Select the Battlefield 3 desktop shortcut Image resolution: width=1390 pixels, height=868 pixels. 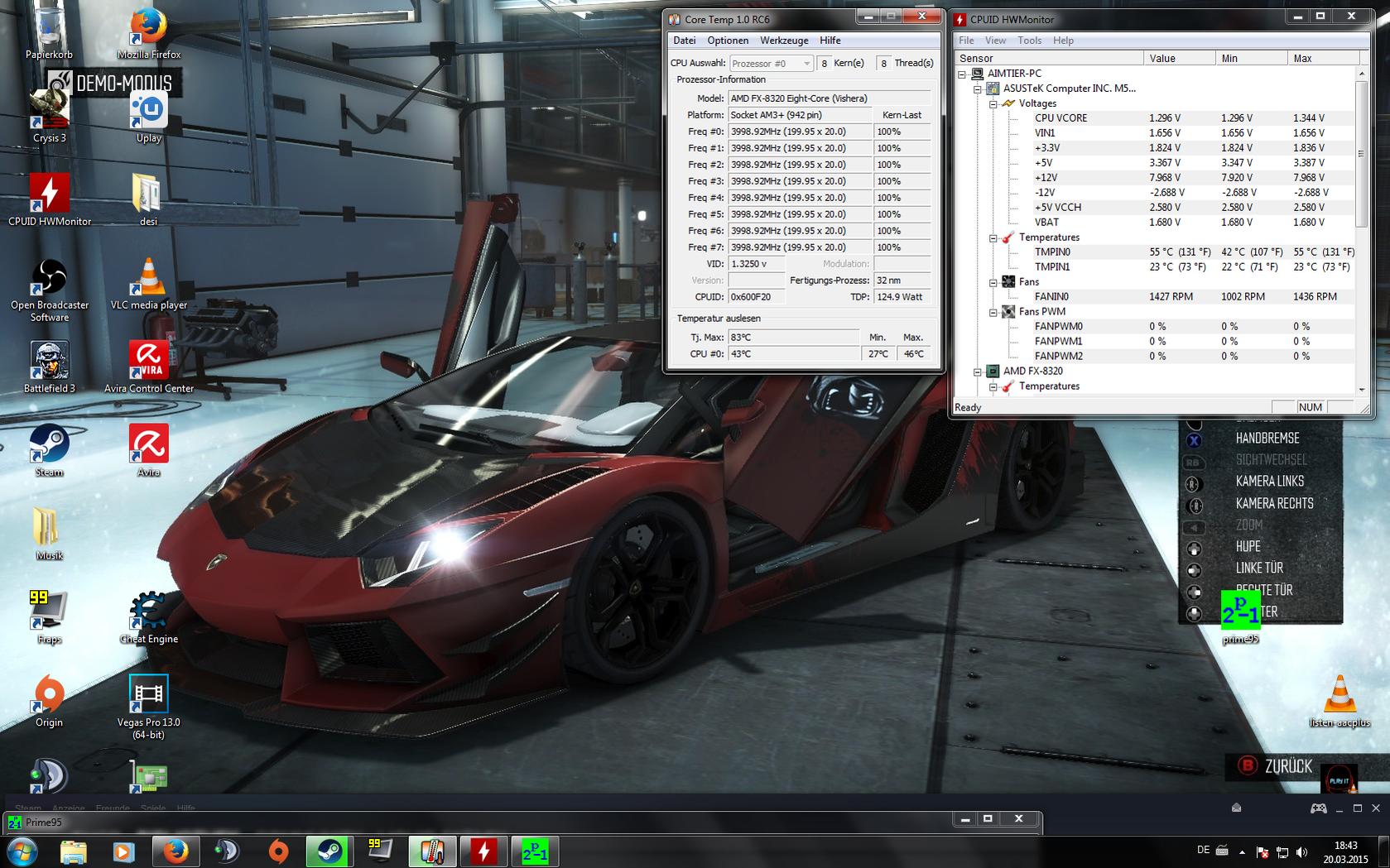[50, 367]
